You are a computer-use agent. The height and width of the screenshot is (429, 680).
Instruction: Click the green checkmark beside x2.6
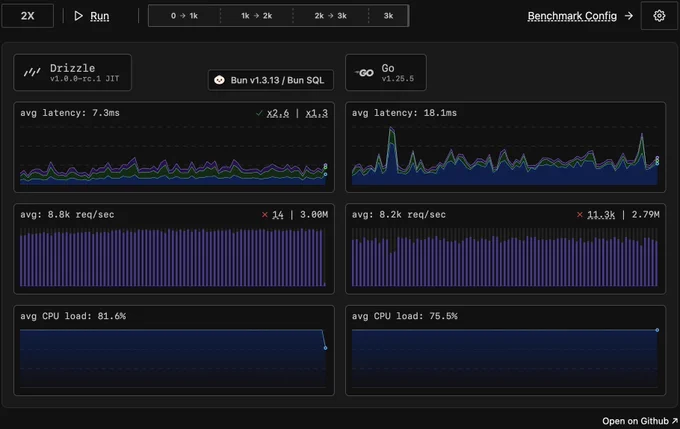(x=259, y=113)
